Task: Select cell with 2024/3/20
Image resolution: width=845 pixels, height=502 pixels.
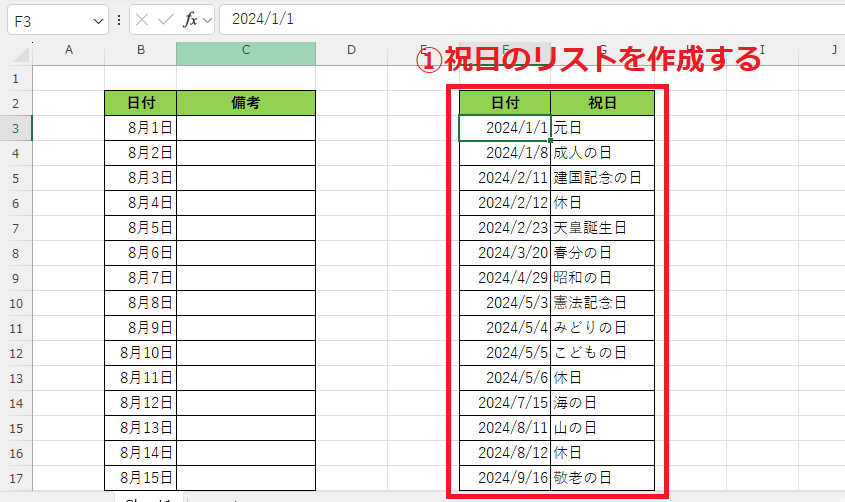Action: pyautogui.click(x=505, y=253)
